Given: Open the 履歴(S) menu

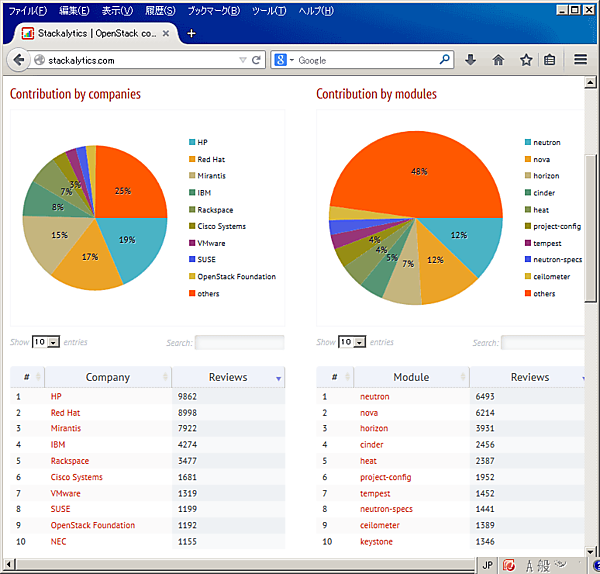Looking at the screenshot, I should 160,11.
